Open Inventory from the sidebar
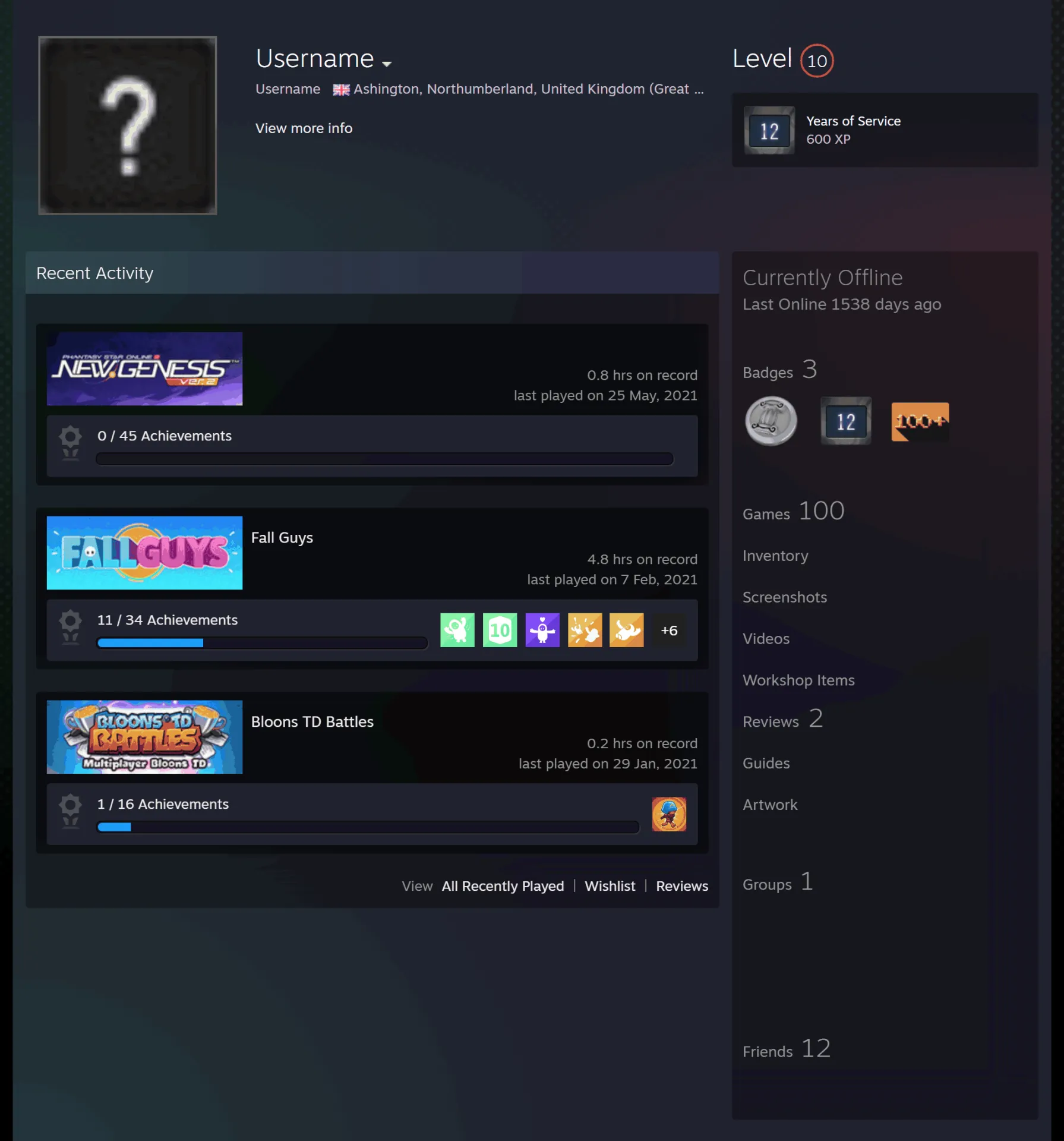The image size is (1064, 1141). (775, 556)
